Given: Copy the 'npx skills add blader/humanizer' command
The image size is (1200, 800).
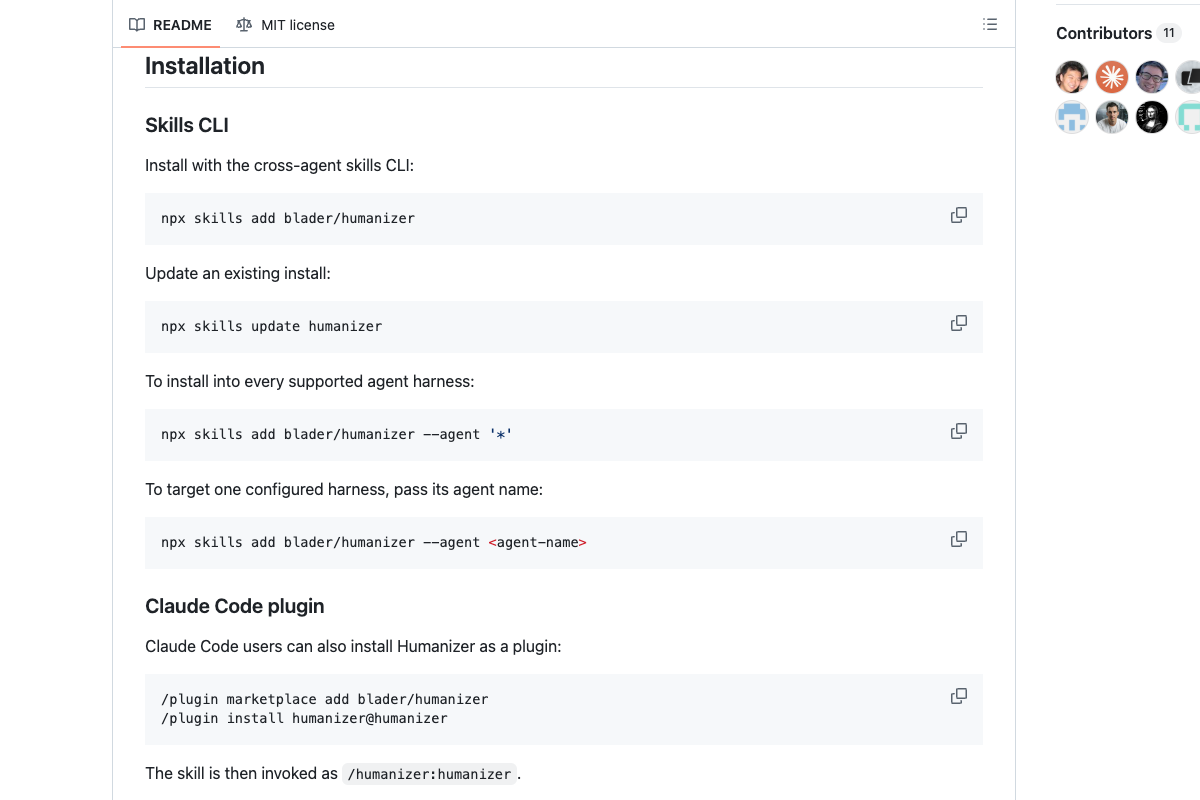Looking at the screenshot, I should click(958, 215).
